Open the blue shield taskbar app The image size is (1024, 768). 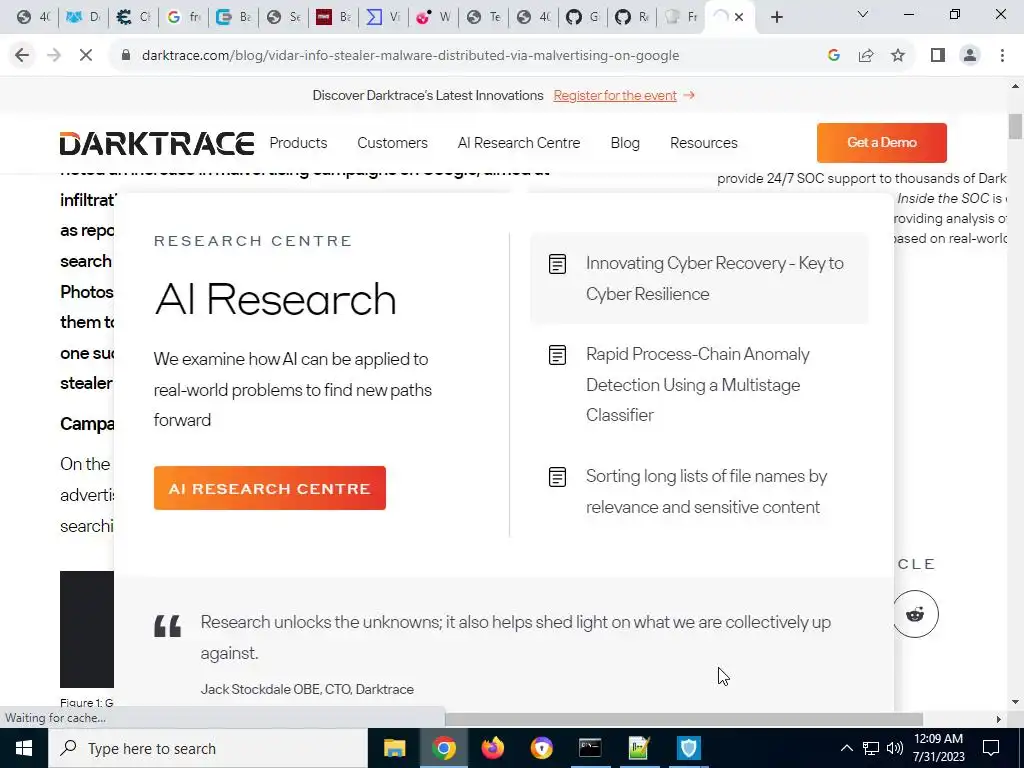pyautogui.click(x=688, y=748)
